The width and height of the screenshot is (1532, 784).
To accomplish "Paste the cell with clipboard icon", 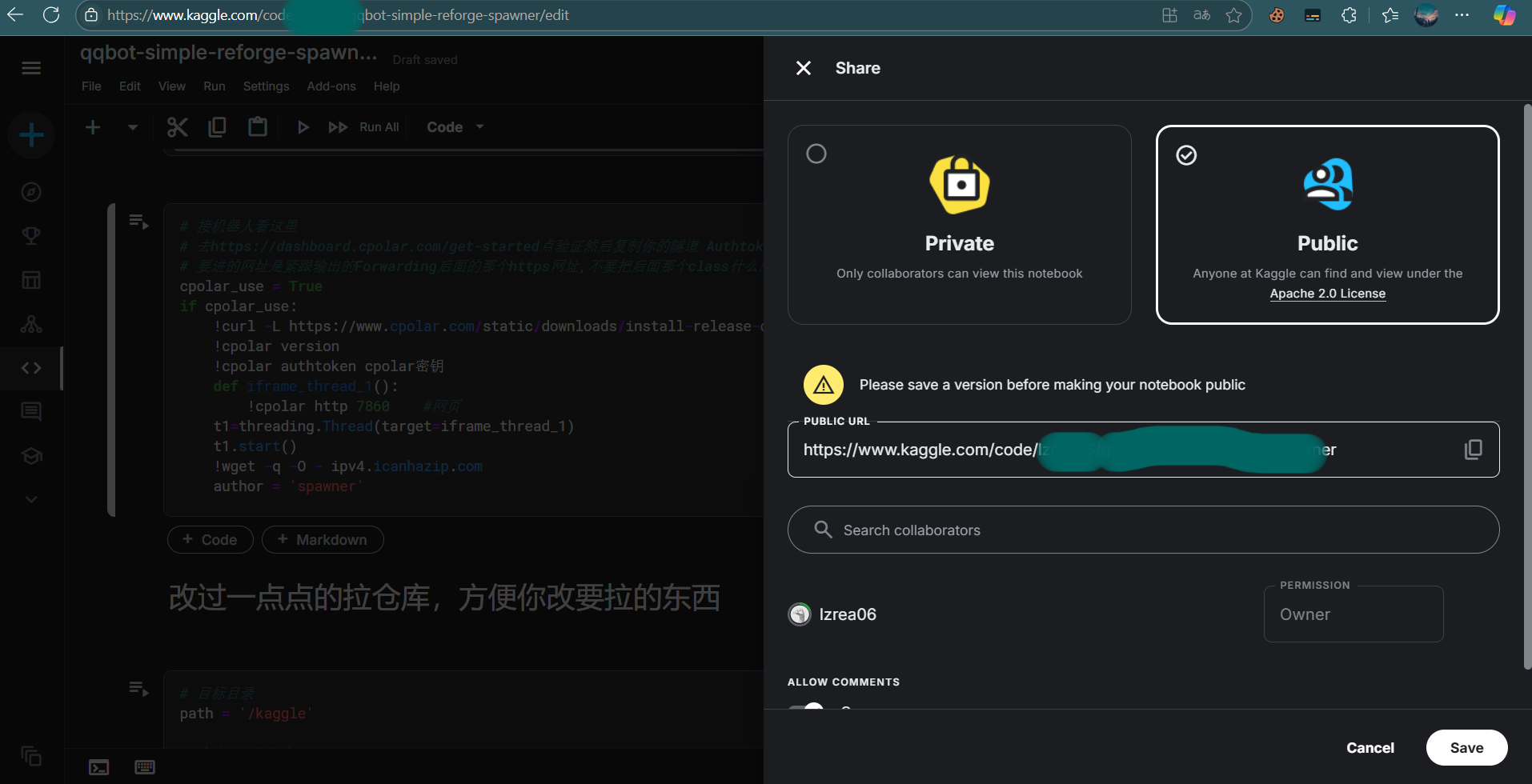I will coord(257,127).
